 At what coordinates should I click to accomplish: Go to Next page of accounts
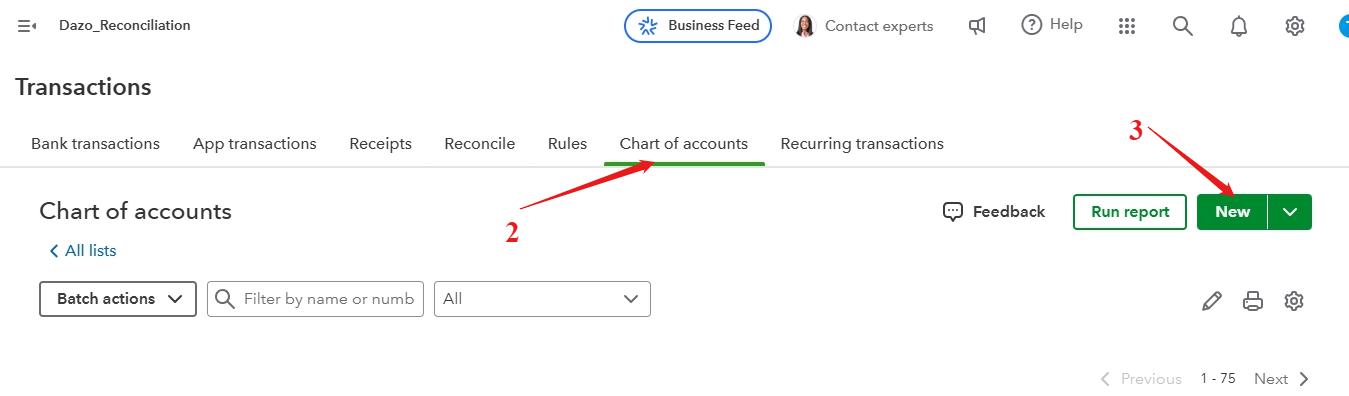(x=1281, y=379)
